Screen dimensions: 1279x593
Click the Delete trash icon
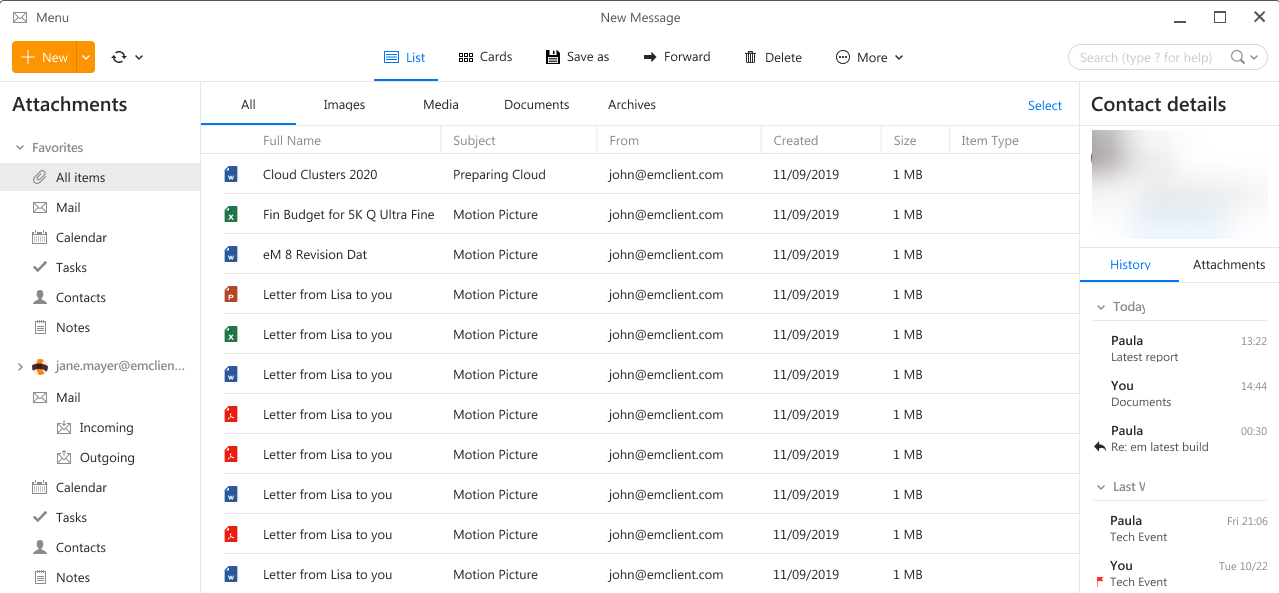(x=750, y=57)
